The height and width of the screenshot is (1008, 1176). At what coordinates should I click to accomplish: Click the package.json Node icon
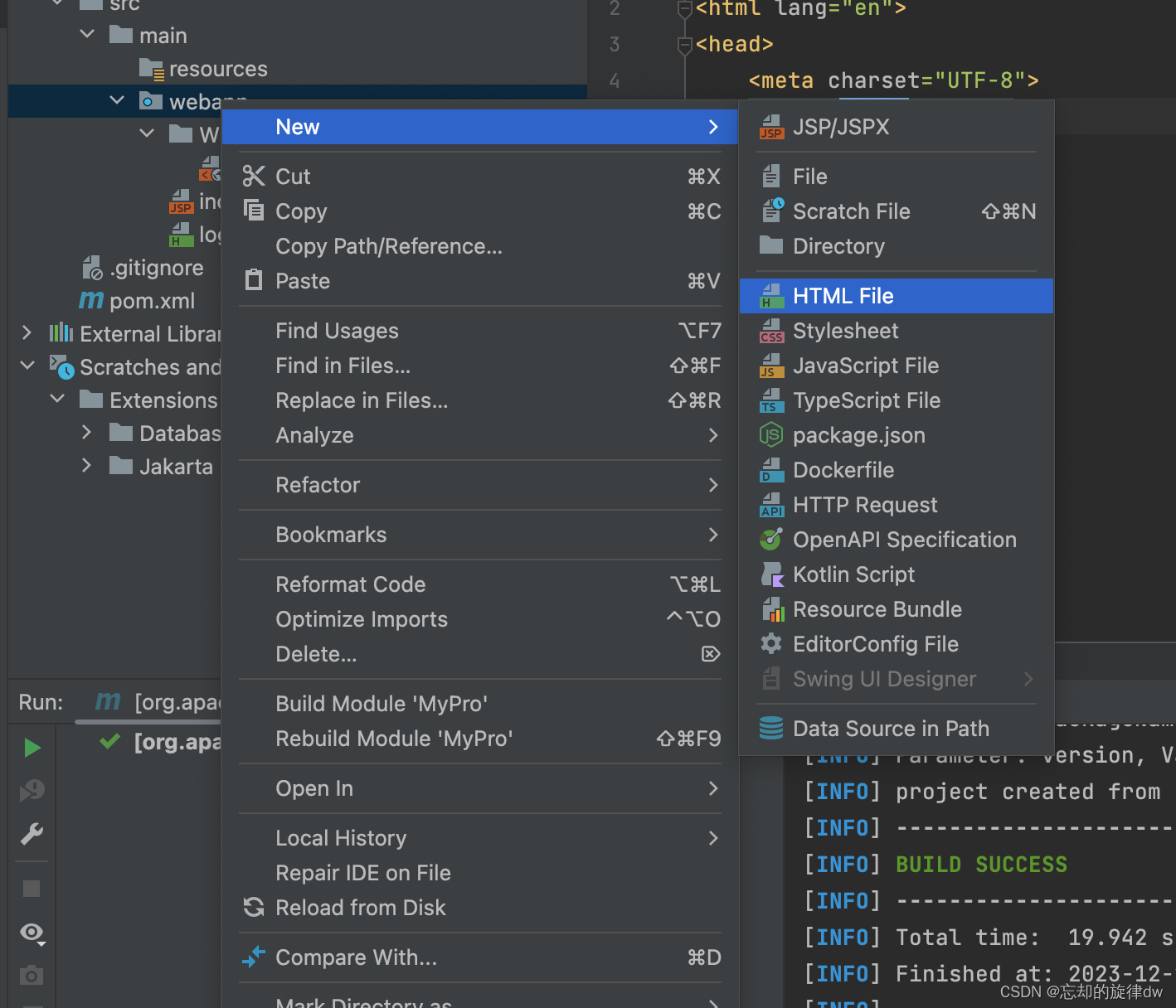click(771, 434)
